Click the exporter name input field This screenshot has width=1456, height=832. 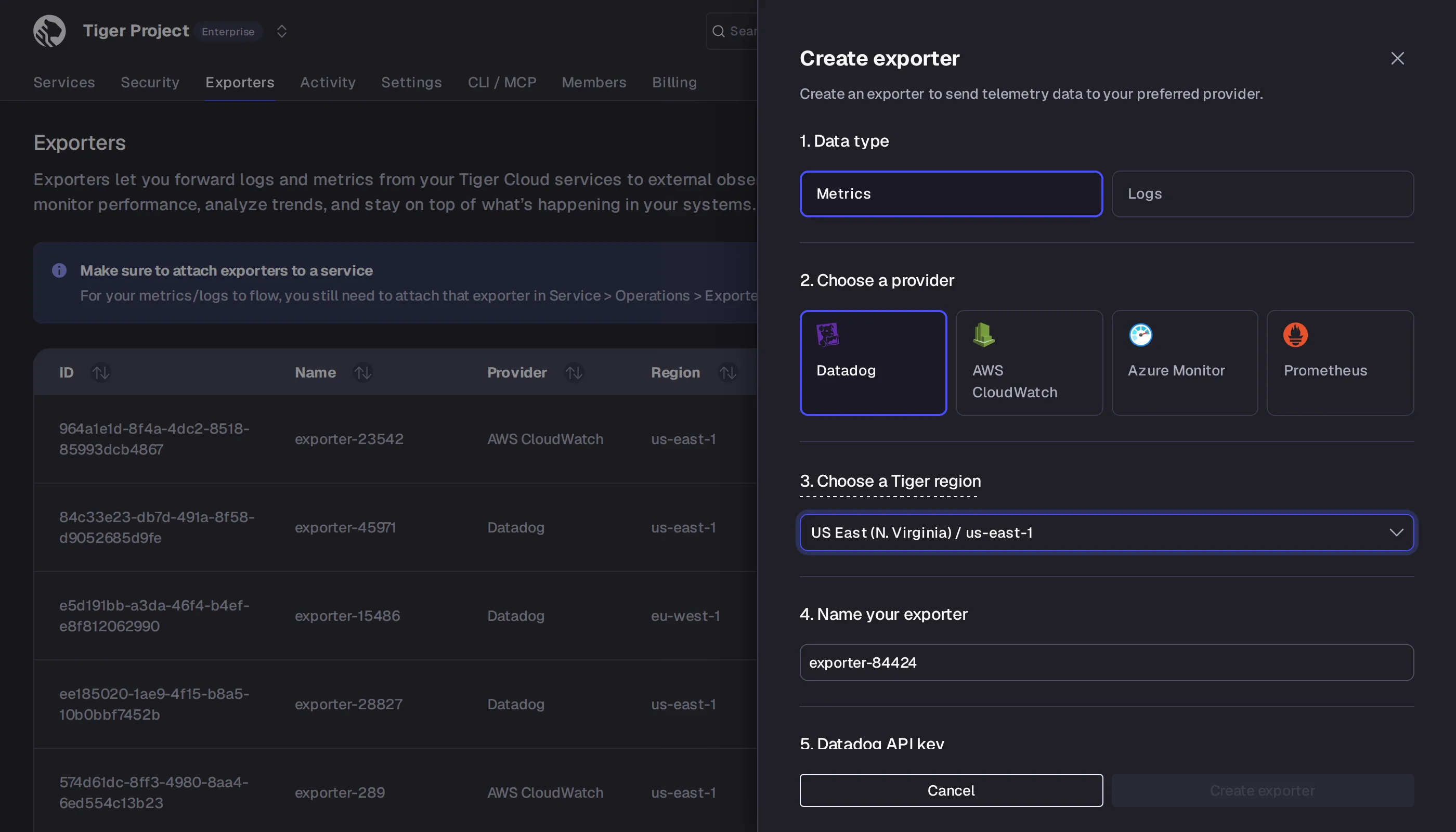tap(1106, 662)
